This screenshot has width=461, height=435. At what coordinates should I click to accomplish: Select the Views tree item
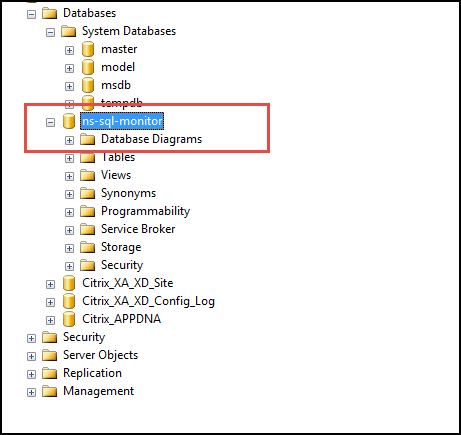(116, 175)
